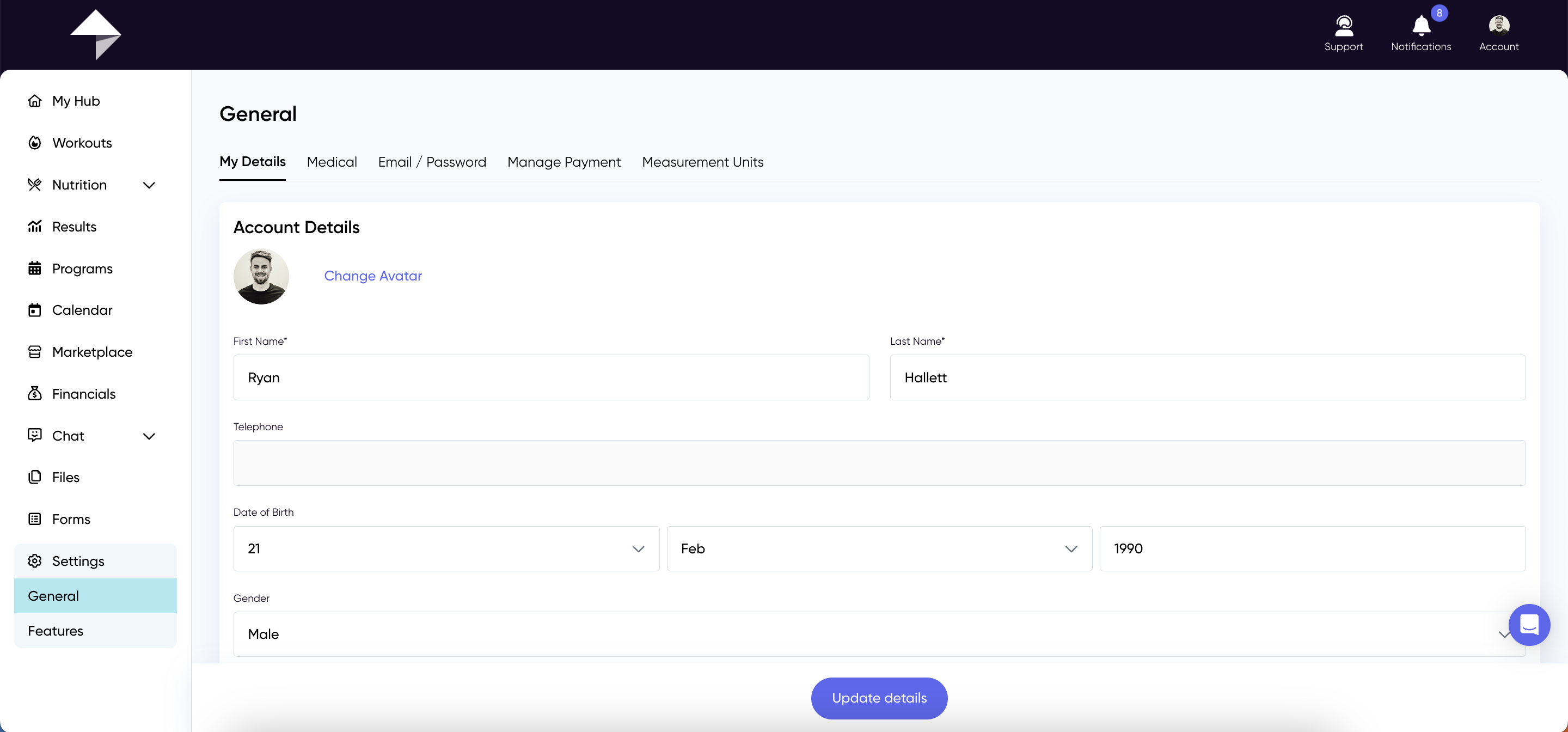This screenshot has height=732, width=1568.
Task: Click the Chat bubble icon in sidebar
Action: 35,435
